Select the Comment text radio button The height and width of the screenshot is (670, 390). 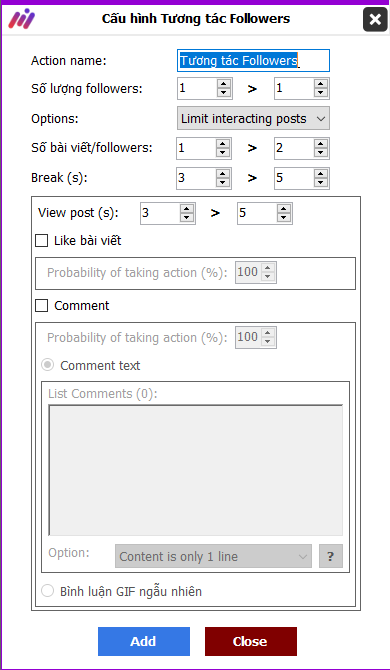coord(47,365)
